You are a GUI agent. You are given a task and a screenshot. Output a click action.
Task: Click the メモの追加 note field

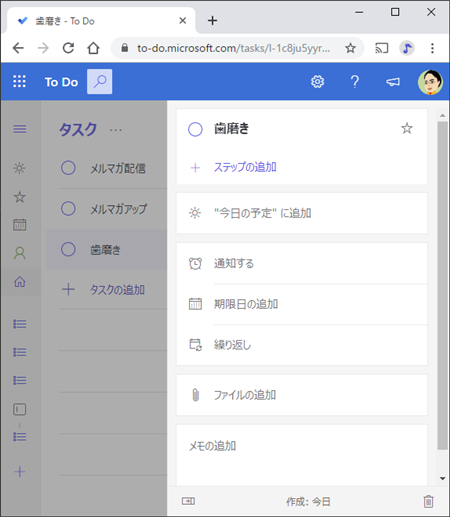tap(302, 455)
